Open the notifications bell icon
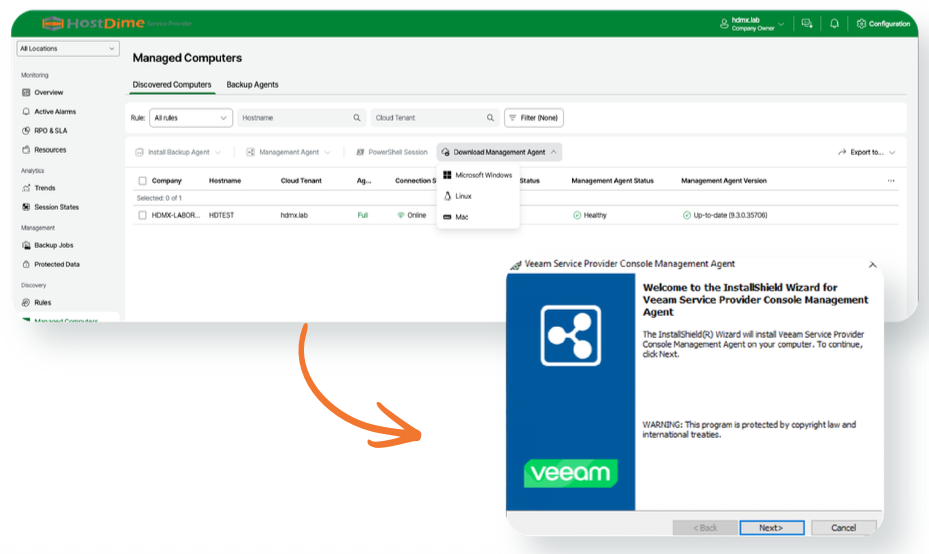 834,24
